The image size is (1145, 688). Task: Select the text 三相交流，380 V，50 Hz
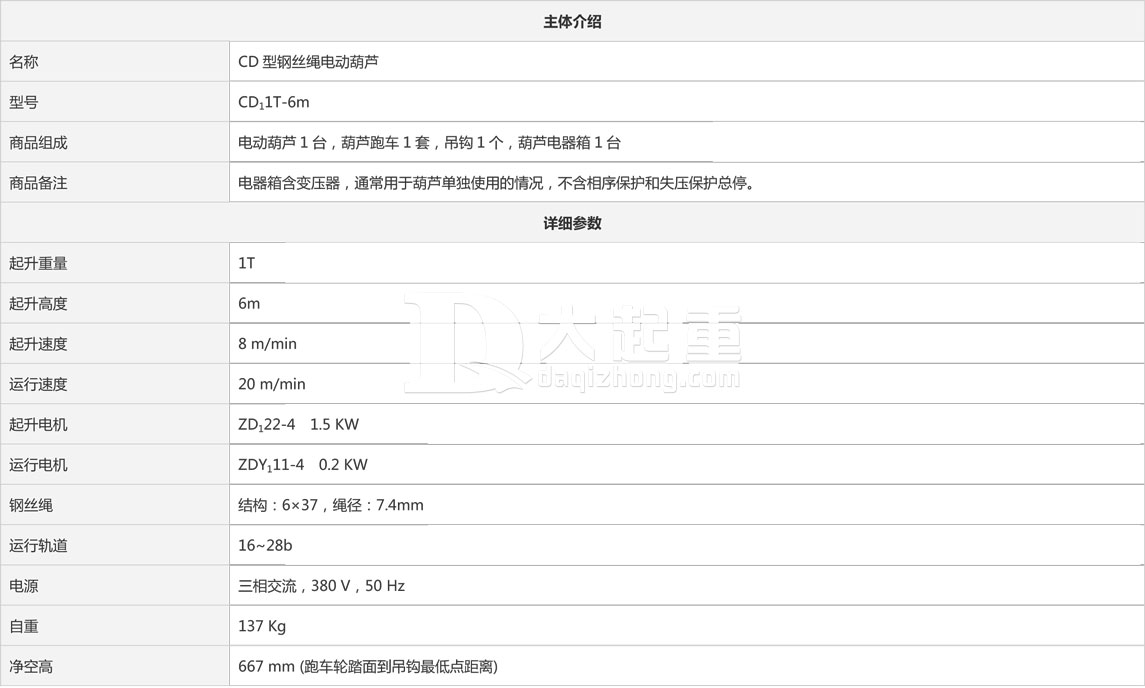321,586
